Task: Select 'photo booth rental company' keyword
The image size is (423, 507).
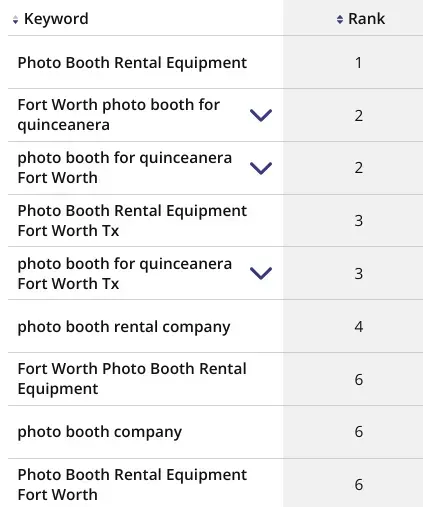Action: point(124,327)
